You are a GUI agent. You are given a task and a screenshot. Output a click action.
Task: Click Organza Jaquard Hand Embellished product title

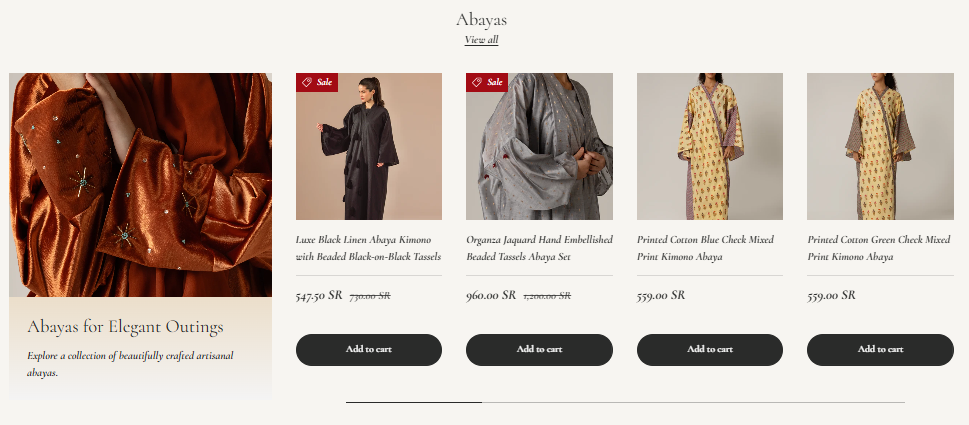click(x=539, y=248)
